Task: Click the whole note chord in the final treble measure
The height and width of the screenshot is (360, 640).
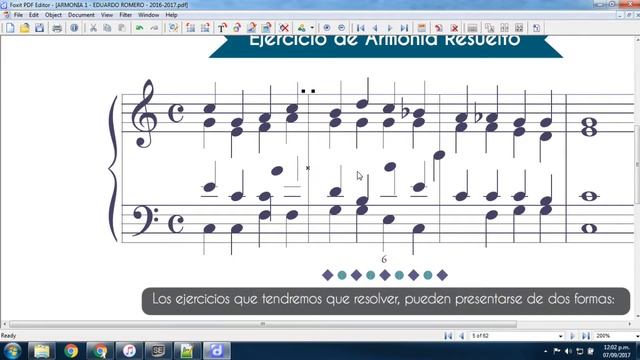Action: pyautogui.click(x=589, y=127)
